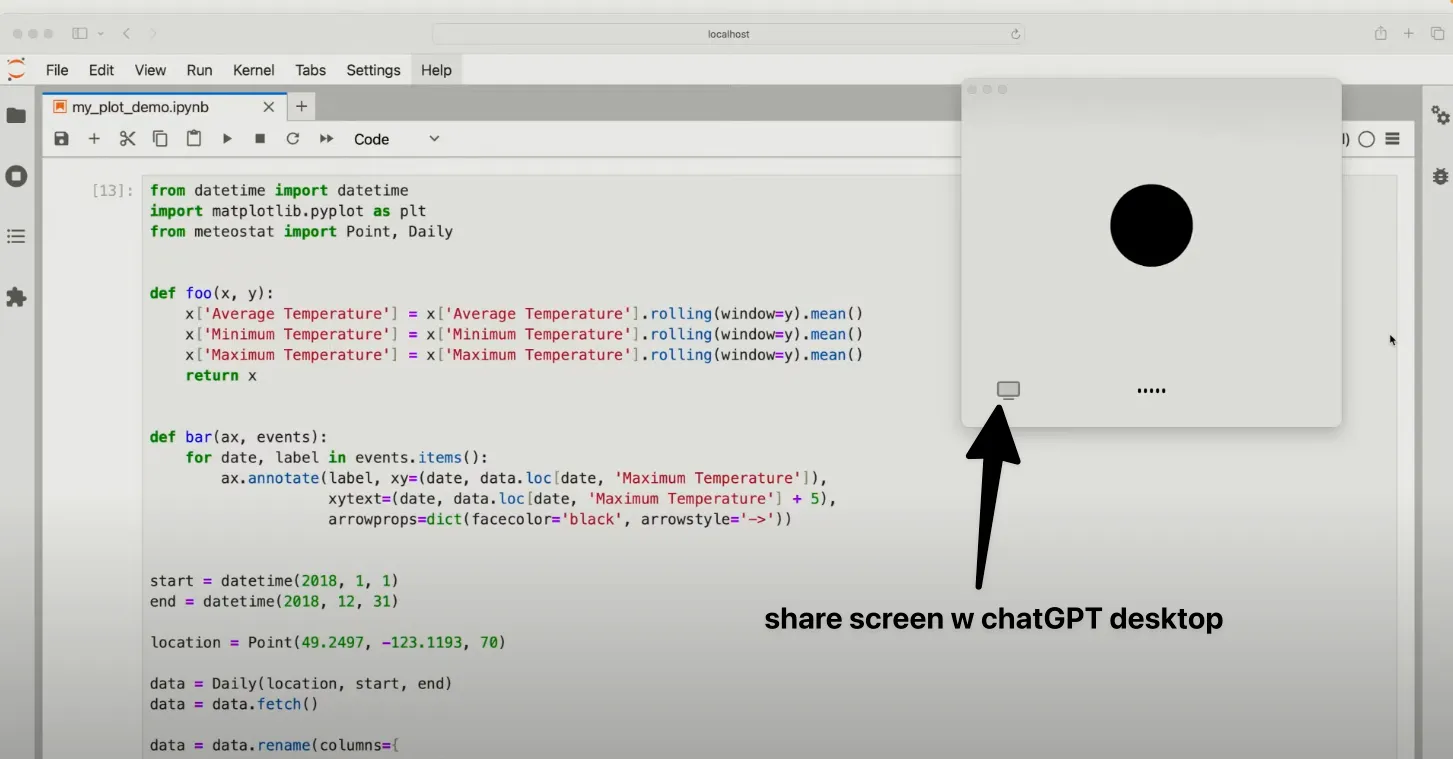Interrupt the kernel with the stop icon
This screenshot has height=759, width=1453.
pos(260,139)
